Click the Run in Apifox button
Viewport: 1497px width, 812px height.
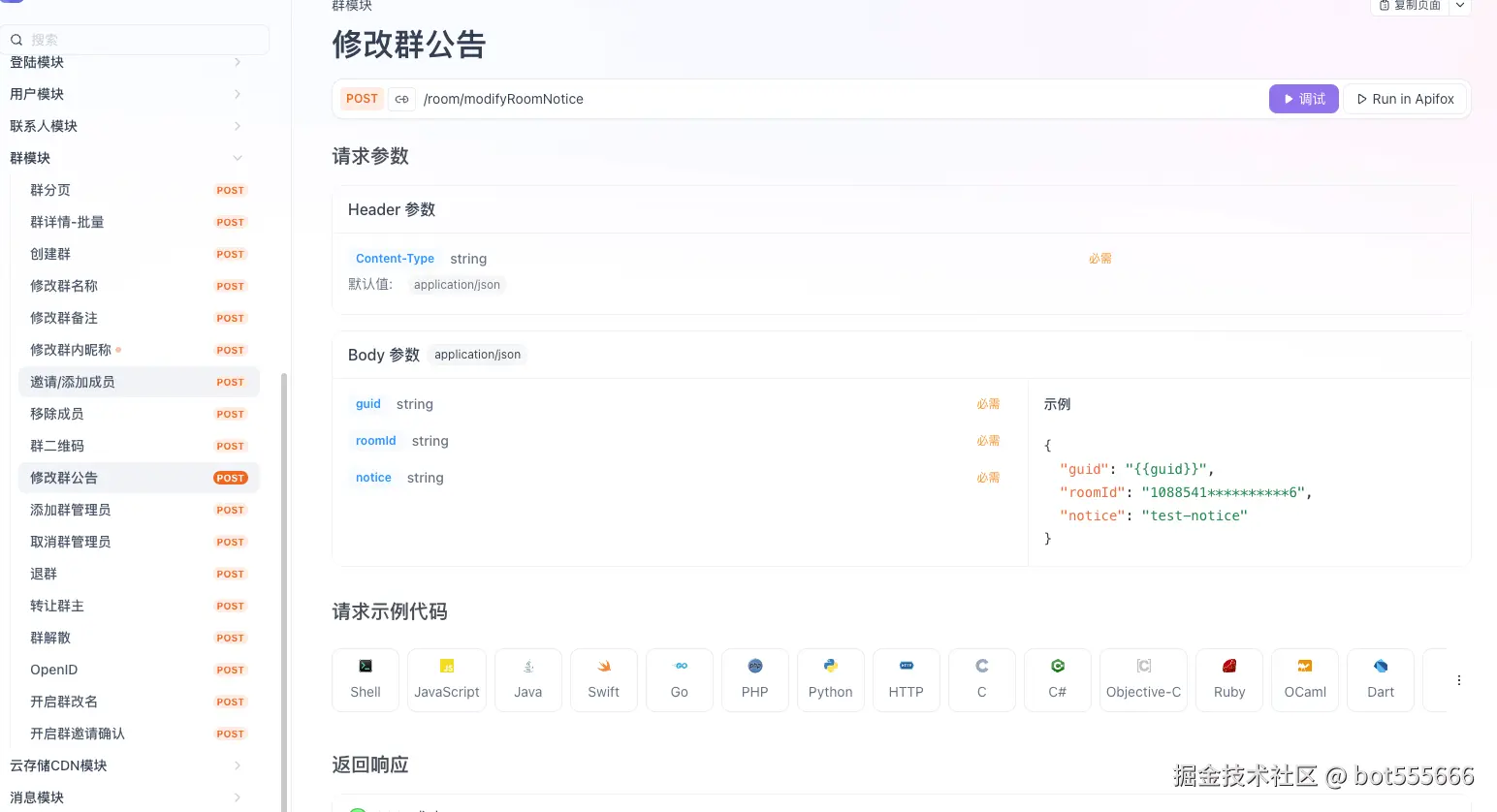pyautogui.click(x=1405, y=98)
